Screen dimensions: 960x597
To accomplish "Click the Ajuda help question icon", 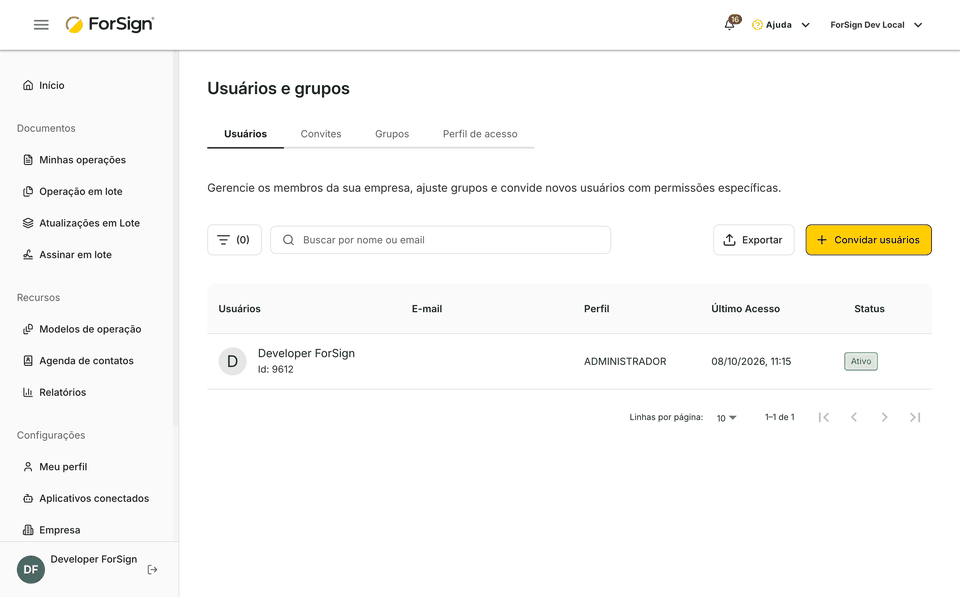I will tap(757, 25).
